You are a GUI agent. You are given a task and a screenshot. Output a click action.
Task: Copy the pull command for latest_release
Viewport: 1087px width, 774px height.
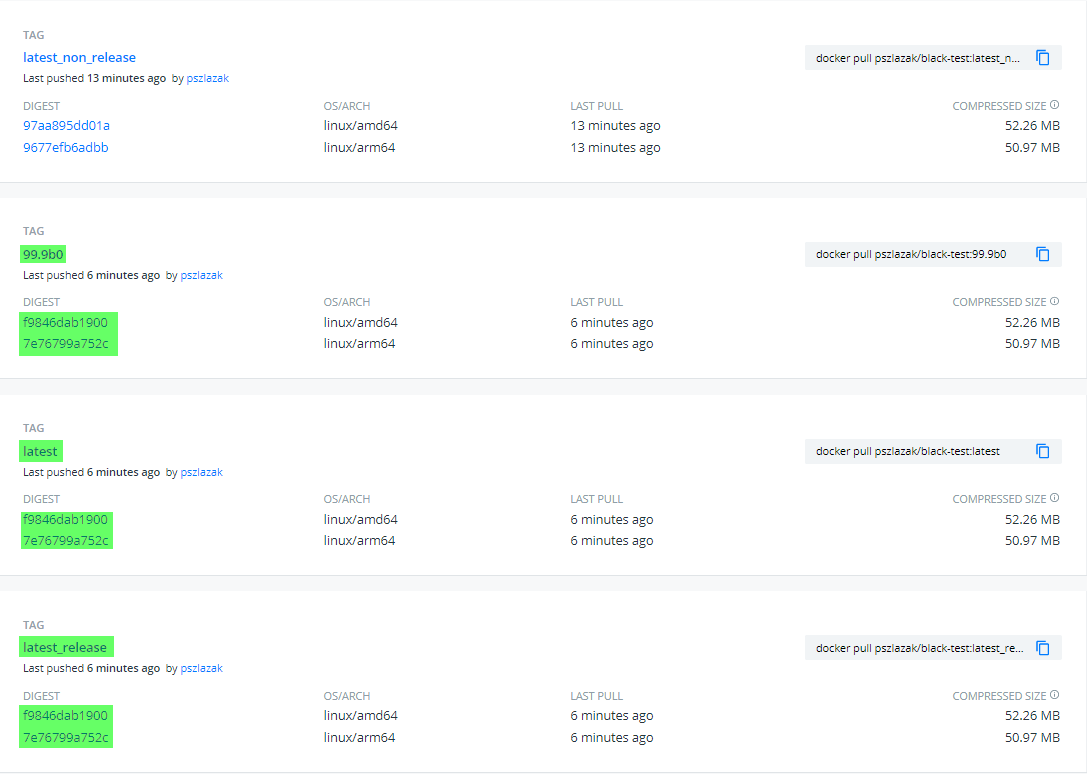coord(1043,648)
